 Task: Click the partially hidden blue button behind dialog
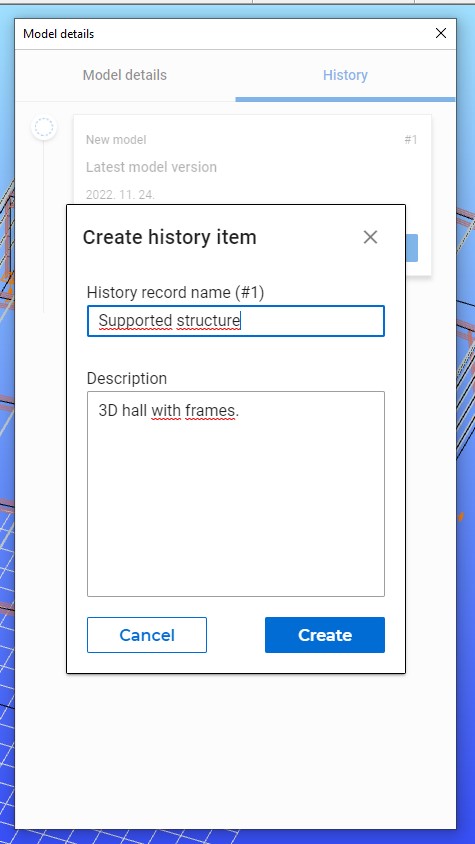click(x=411, y=248)
